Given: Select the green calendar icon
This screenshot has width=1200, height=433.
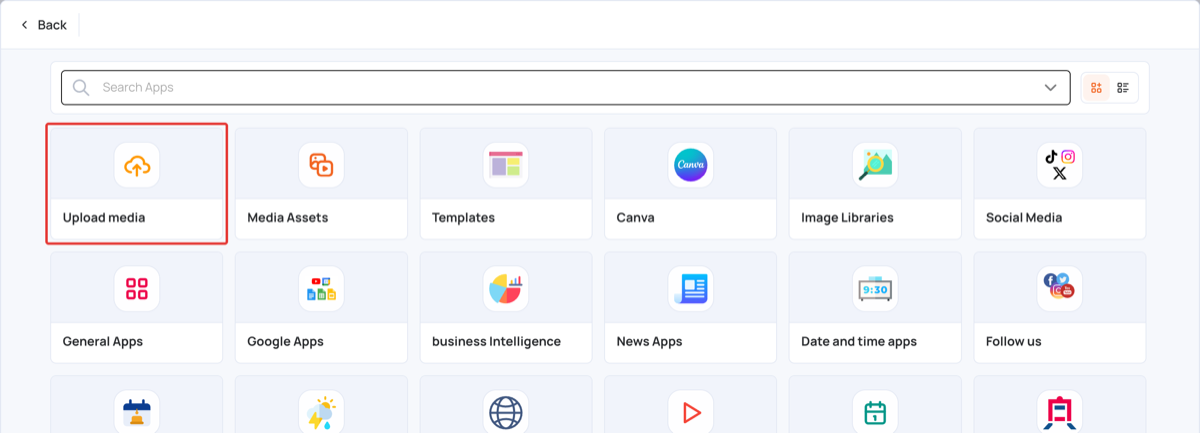Looking at the screenshot, I should pyautogui.click(x=875, y=413).
